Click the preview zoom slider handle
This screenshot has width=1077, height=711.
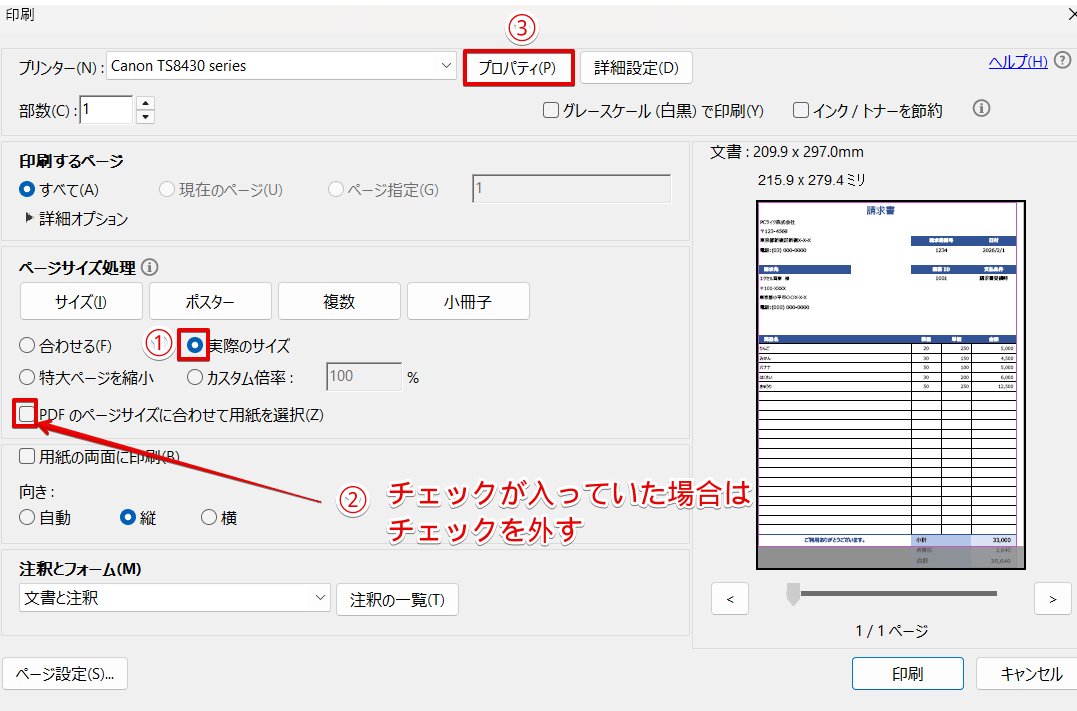pos(793,595)
